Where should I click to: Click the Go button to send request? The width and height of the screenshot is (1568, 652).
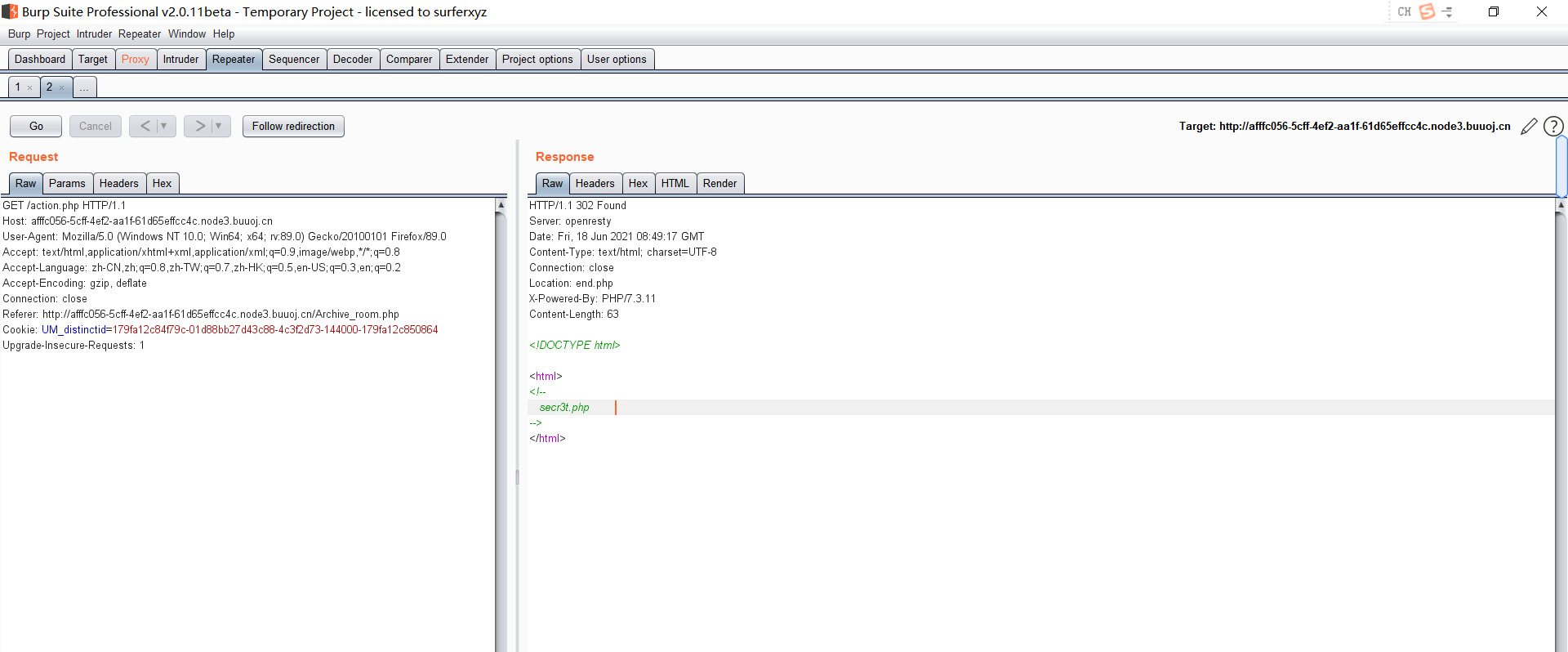point(36,126)
